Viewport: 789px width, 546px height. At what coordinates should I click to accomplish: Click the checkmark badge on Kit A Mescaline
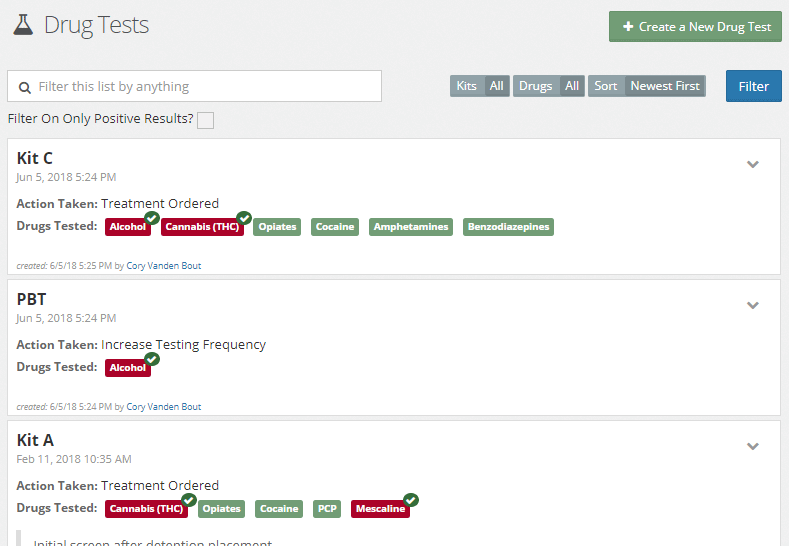tap(411, 500)
